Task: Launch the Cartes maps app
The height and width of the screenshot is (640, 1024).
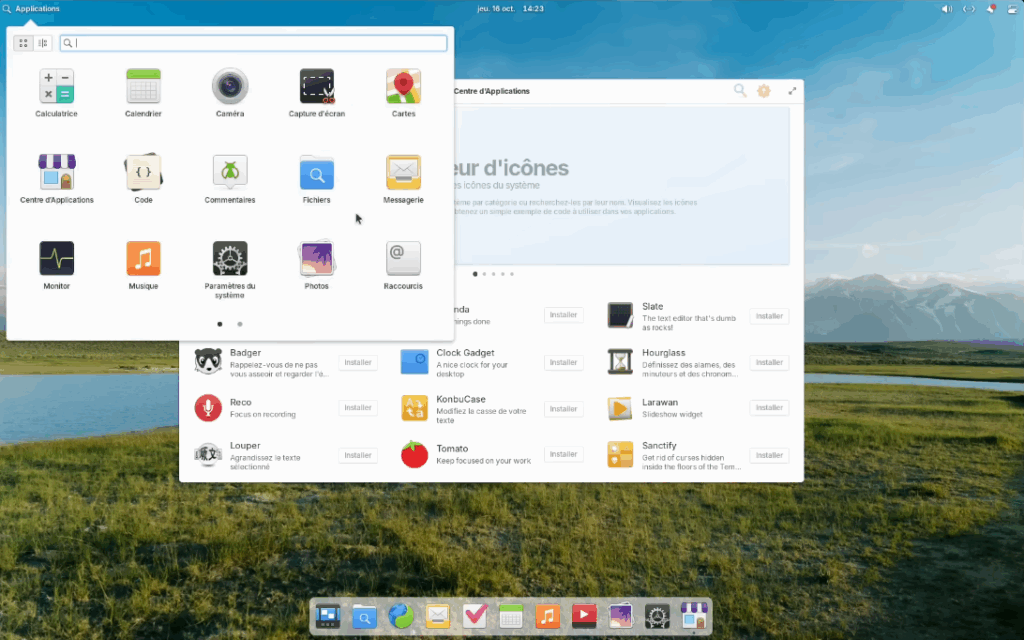Action: [403, 88]
